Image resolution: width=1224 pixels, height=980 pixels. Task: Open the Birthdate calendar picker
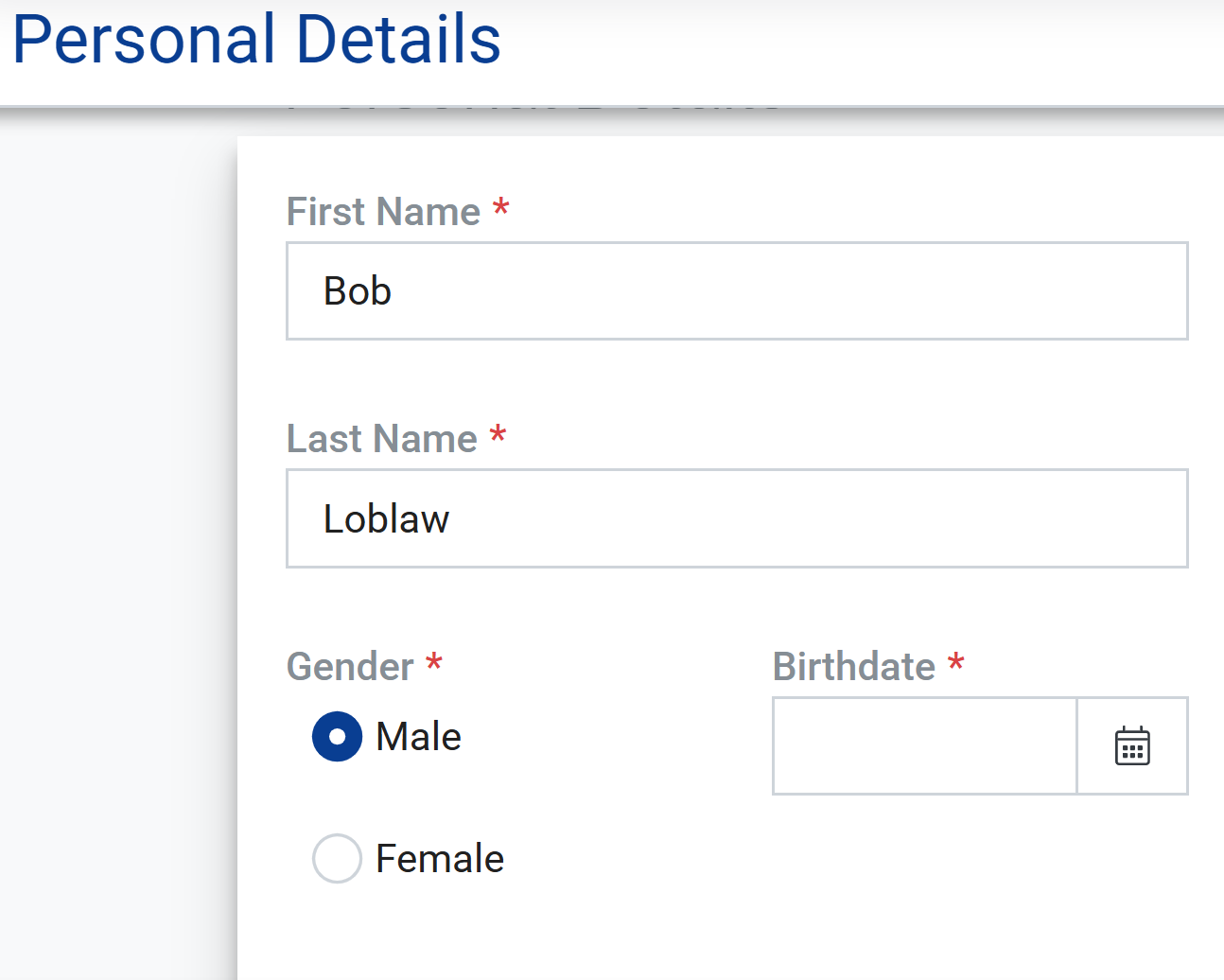1132,746
